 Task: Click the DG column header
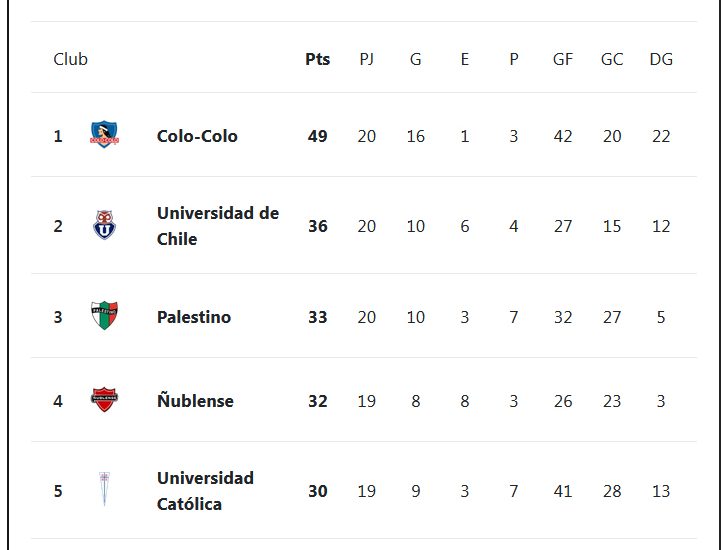pyautogui.click(x=661, y=59)
